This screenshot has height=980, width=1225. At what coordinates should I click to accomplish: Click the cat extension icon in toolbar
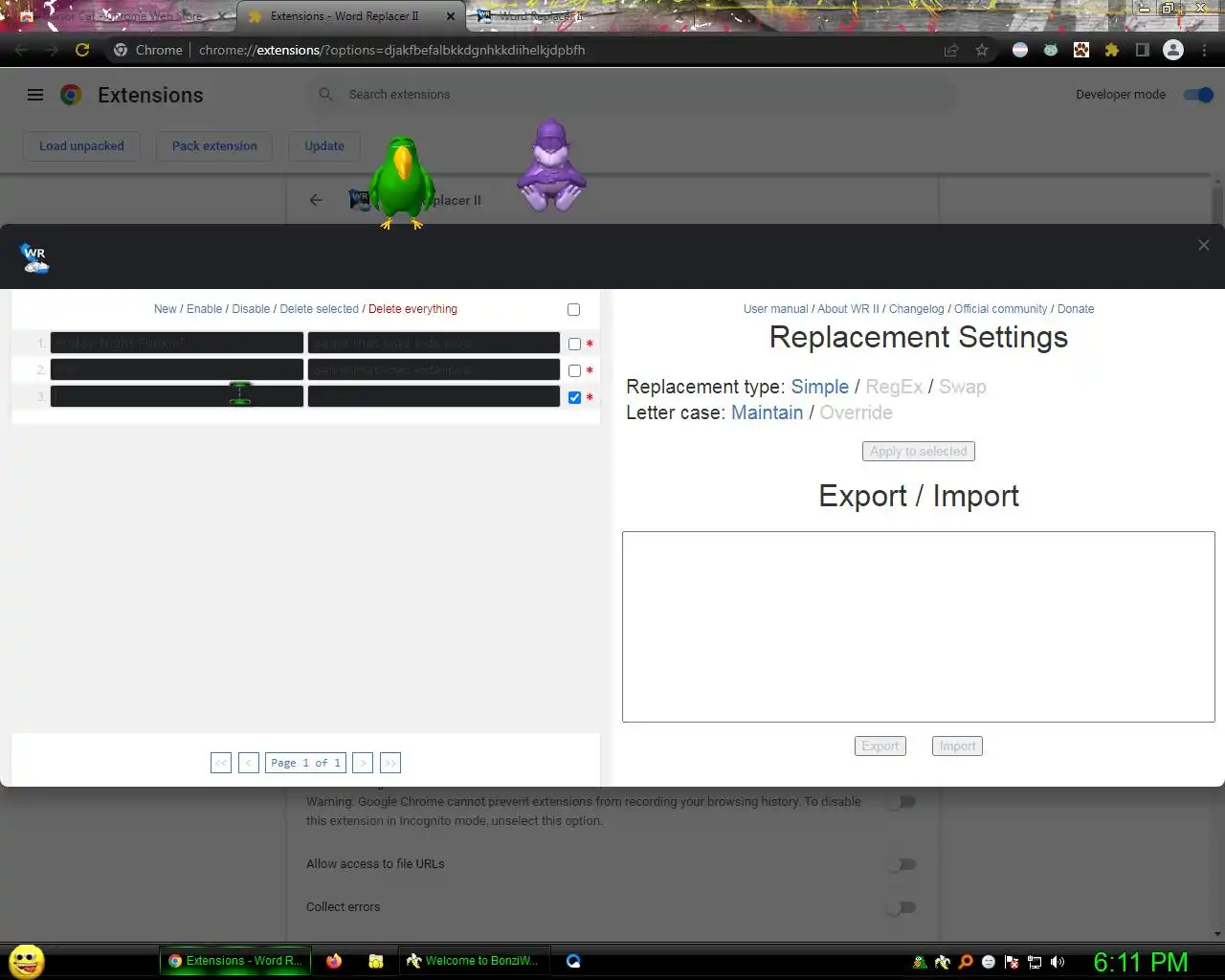pyautogui.click(x=1050, y=50)
